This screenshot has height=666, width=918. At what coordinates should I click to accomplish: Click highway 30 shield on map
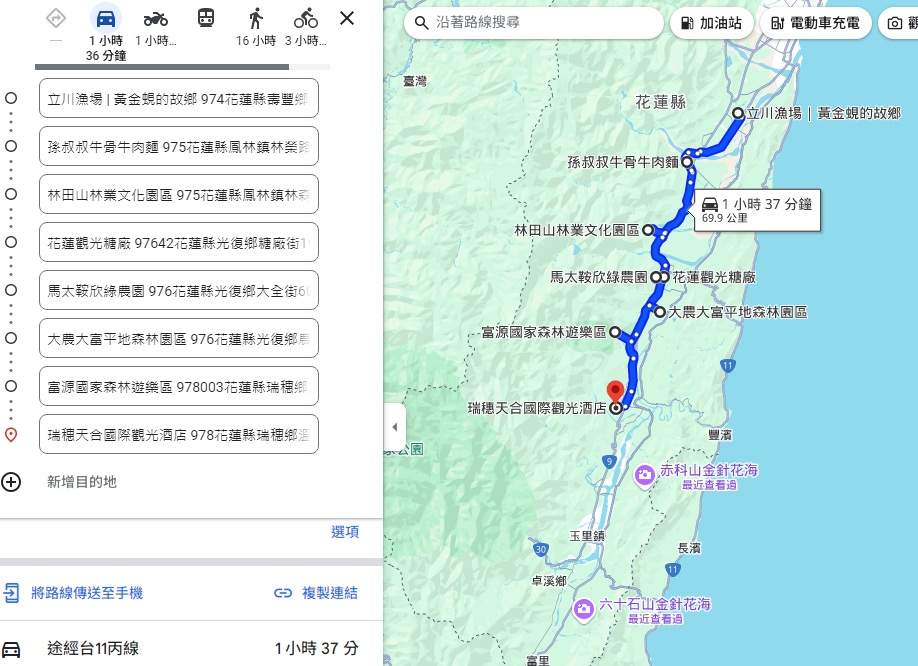pos(541,549)
